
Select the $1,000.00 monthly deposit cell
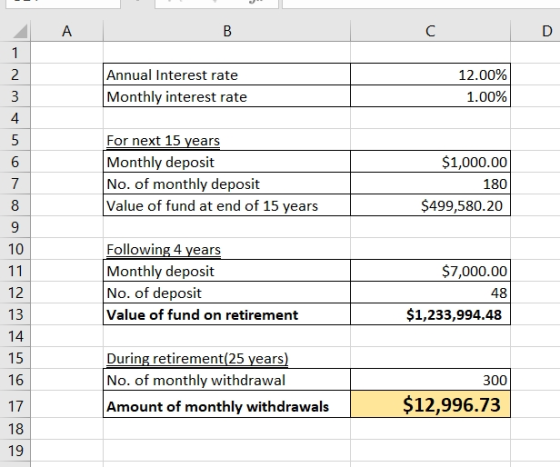click(x=430, y=162)
